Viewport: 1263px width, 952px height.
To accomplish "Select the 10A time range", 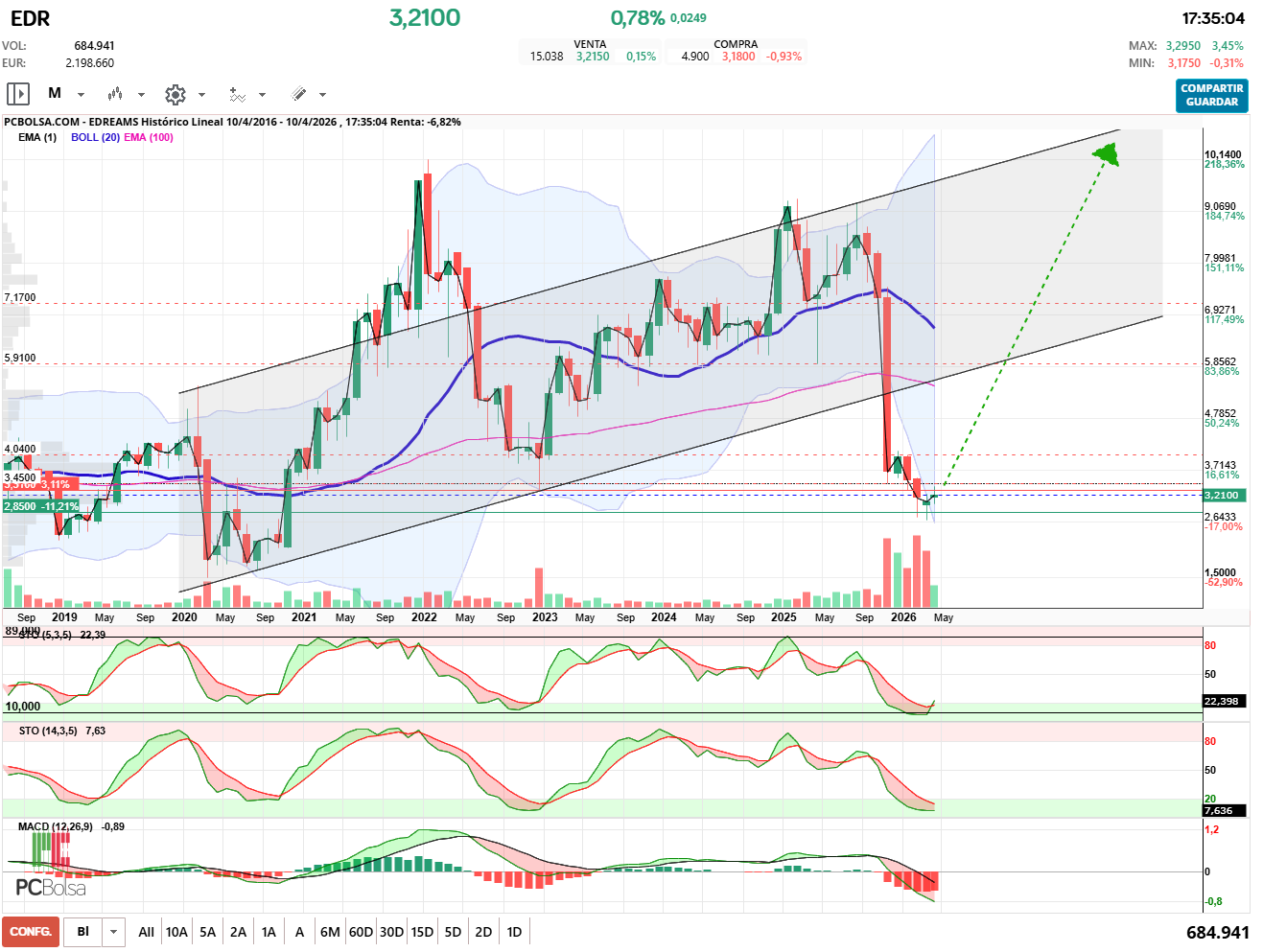I will coord(176,932).
